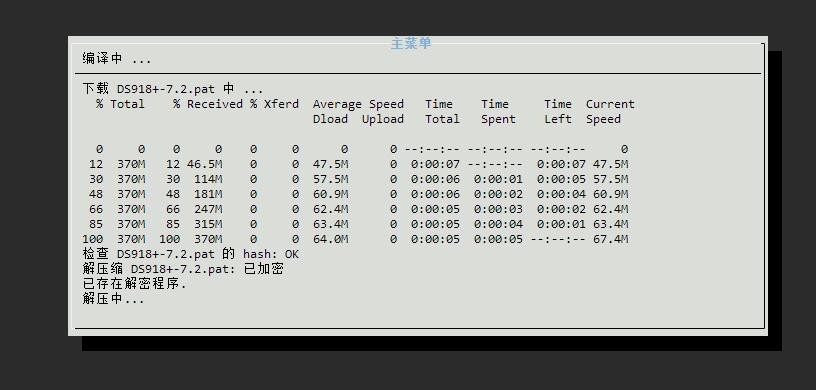The image size is (816, 390).
Task: Click the Time Spent column header
Action: click(498, 111)
